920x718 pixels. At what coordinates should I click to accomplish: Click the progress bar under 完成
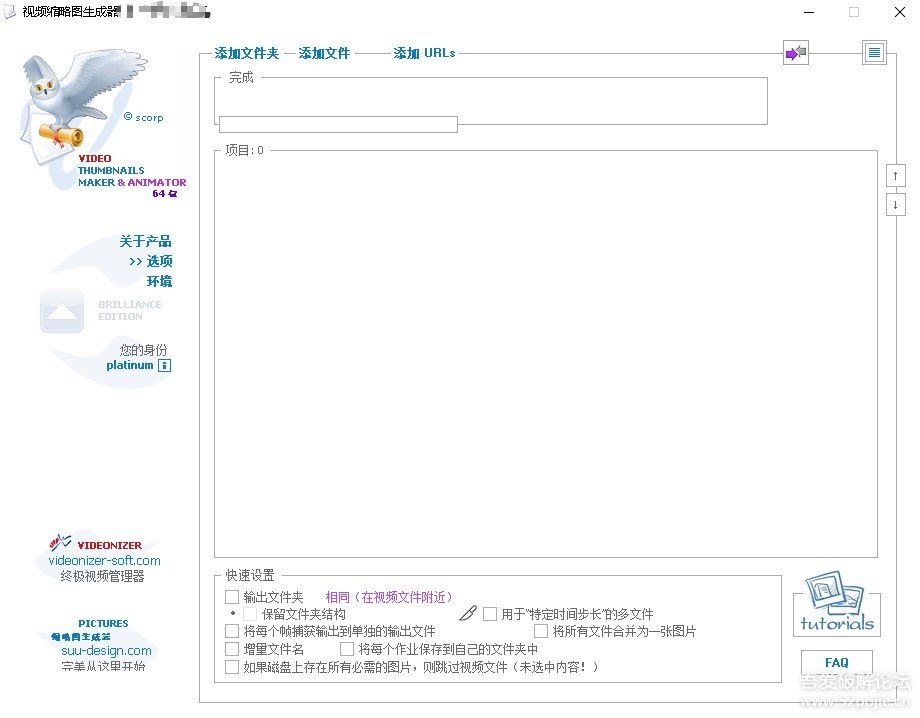338,124
